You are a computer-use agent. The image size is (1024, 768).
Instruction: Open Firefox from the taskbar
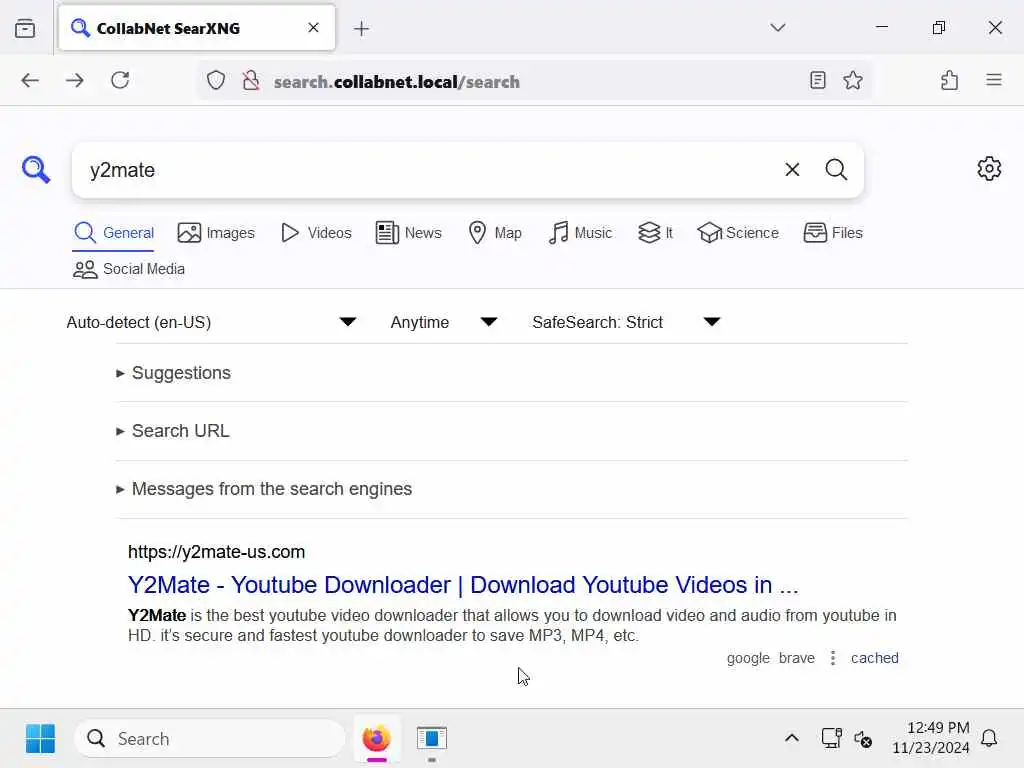(x=377, y=739)
